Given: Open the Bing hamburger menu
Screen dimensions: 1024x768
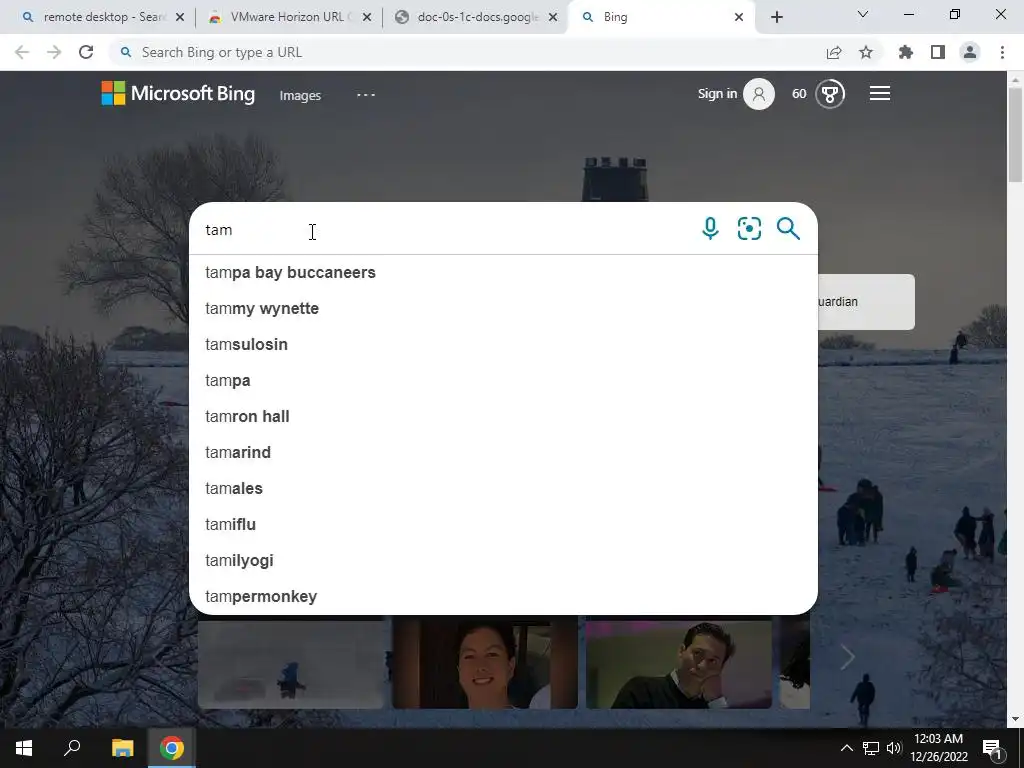Looking at the screenshot, I should click(x=880, y=93).
